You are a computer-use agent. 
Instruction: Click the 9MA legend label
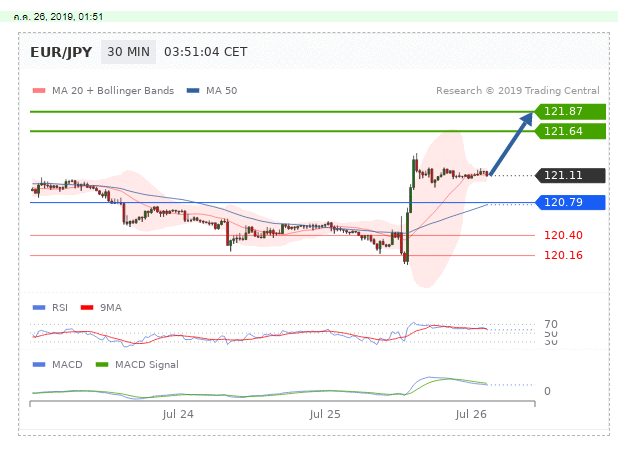[111, 307]
